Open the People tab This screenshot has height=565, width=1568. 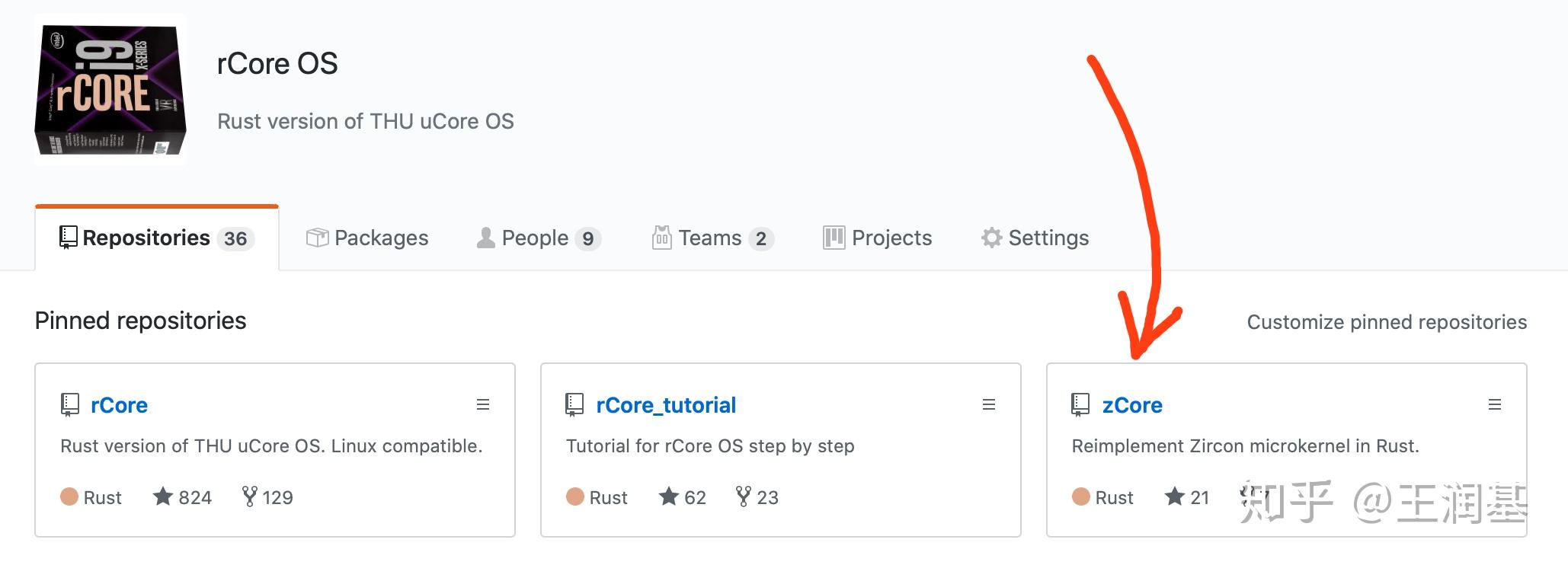pos(538,238)
